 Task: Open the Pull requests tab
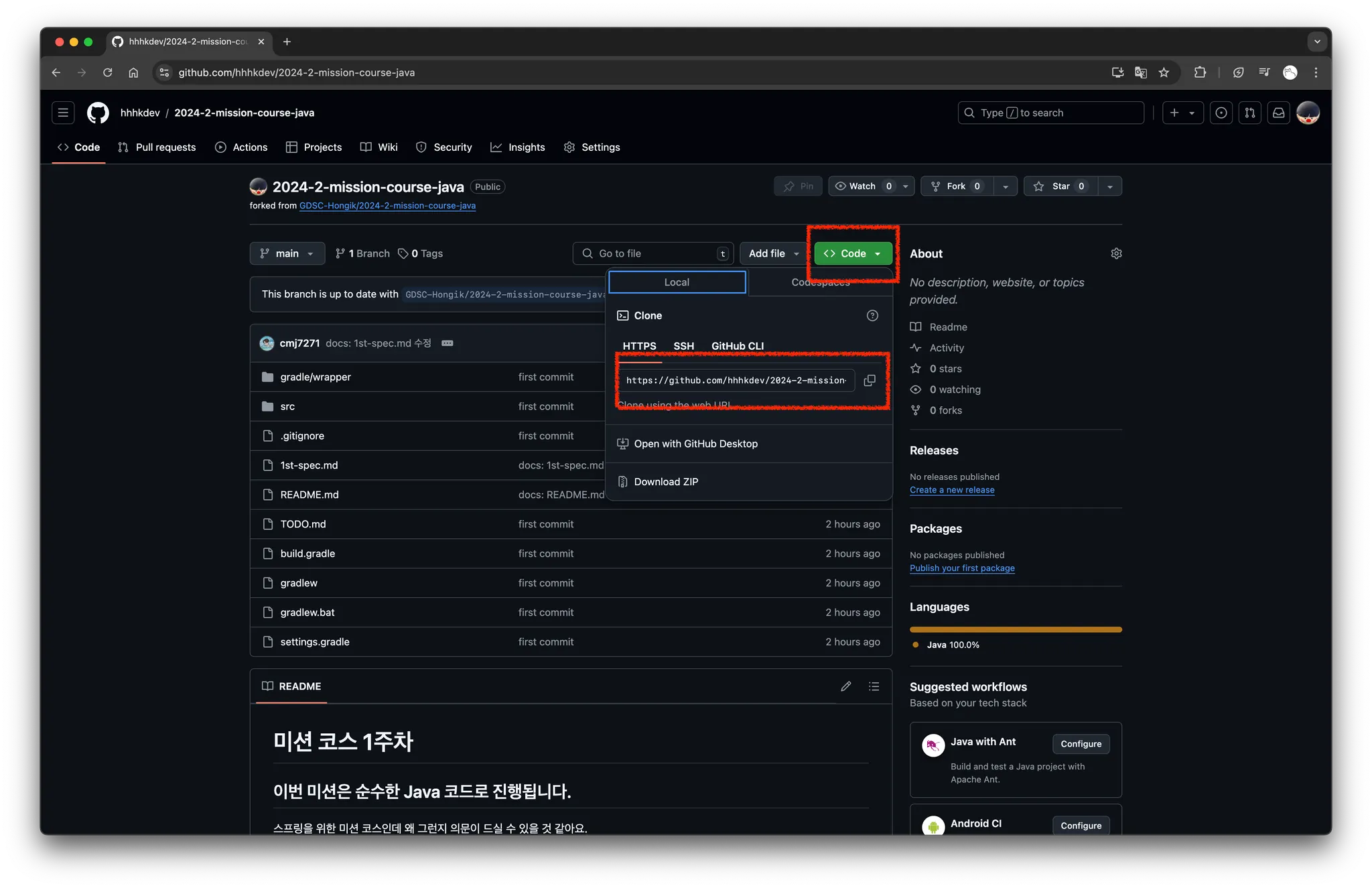(x=157, y=147)
